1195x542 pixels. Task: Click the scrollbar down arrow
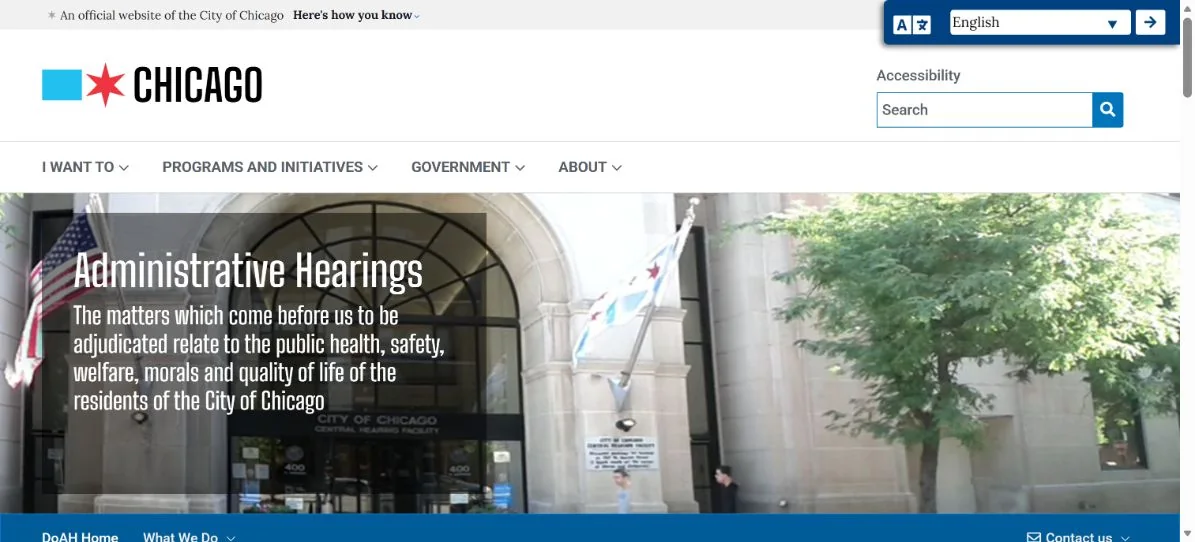(1187, 533)
